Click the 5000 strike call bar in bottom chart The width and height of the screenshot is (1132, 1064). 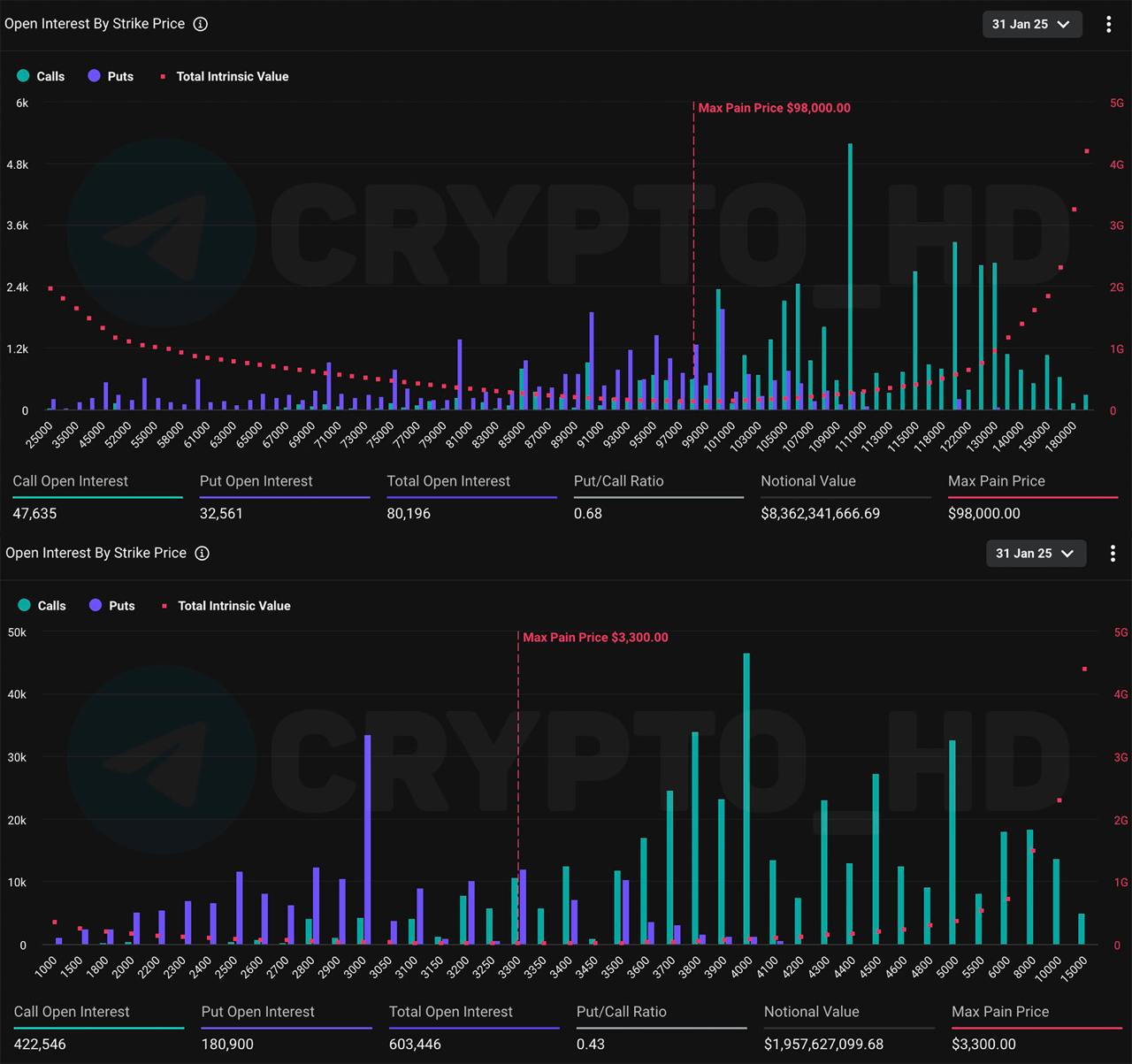(x=952, y=842)
